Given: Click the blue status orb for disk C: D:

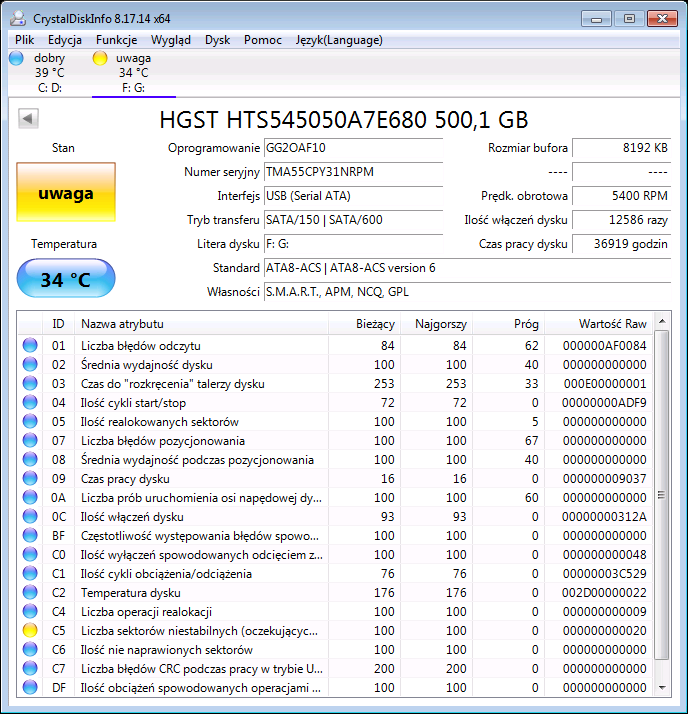Looking at the screenshot, I should (x=16, y=58).
